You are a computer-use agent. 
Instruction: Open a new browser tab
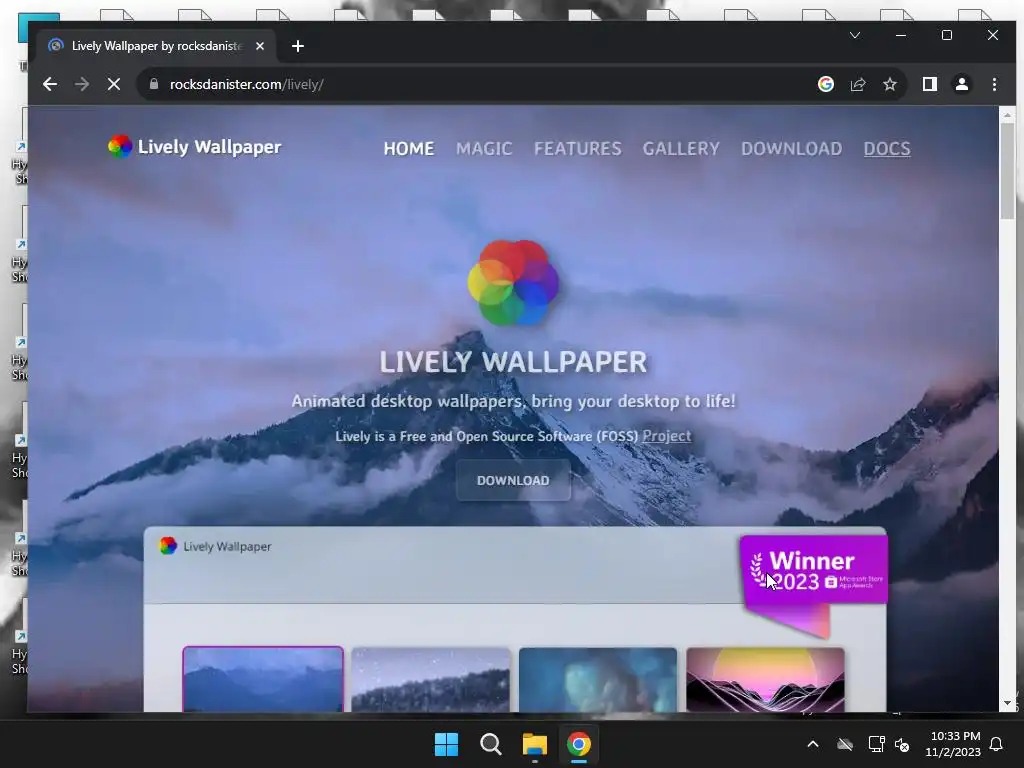click(298, 46)
